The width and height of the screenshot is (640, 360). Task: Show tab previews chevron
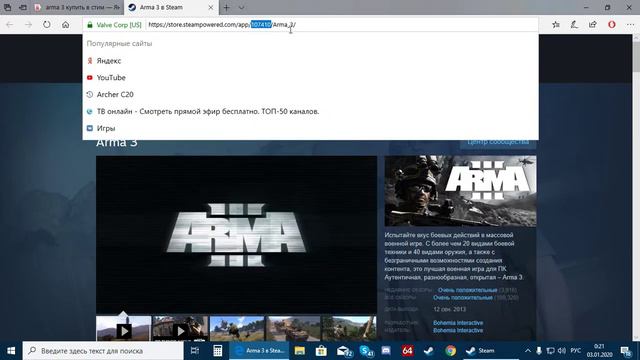(x=241, y=7)
